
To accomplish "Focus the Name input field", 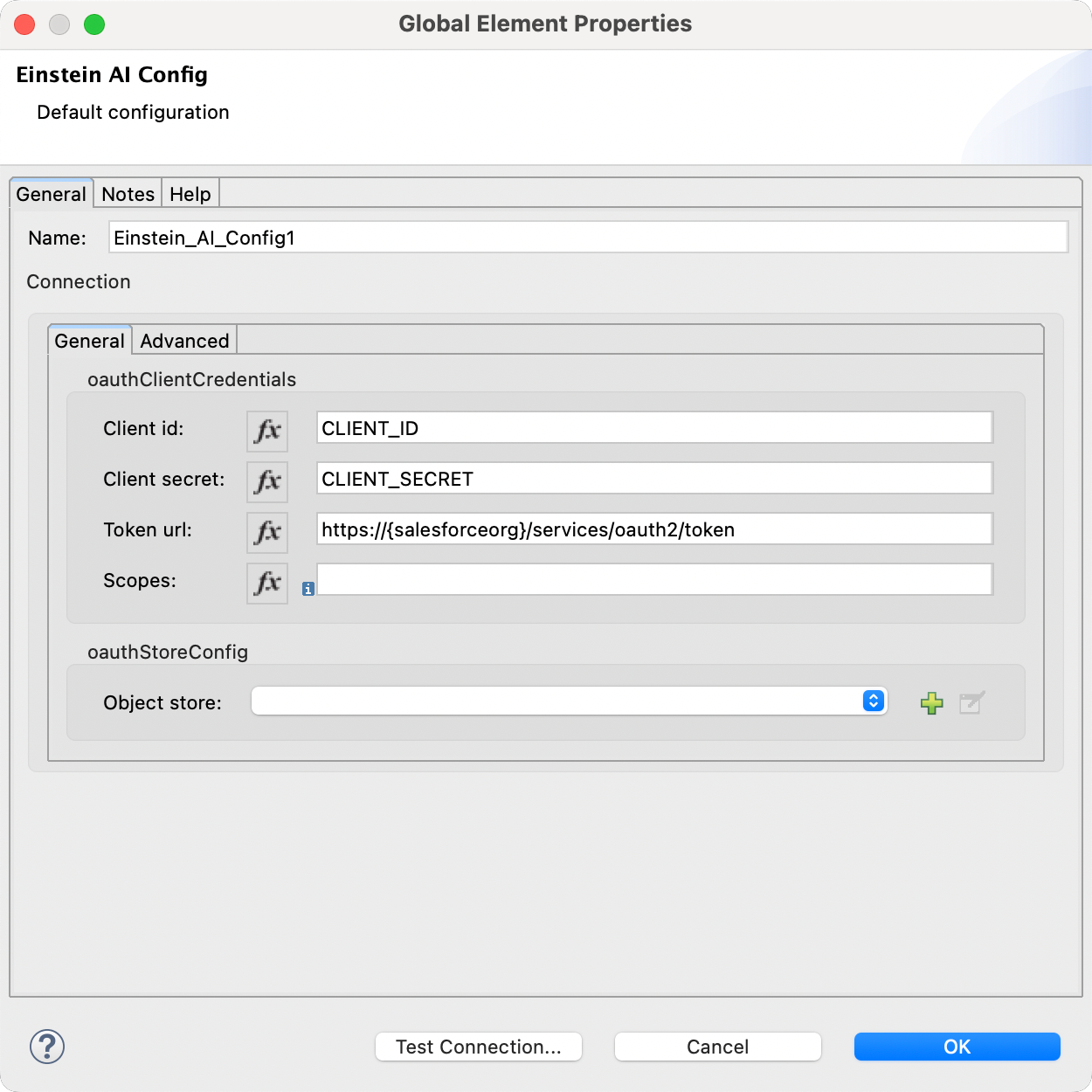I will click(x=589, y=238).
